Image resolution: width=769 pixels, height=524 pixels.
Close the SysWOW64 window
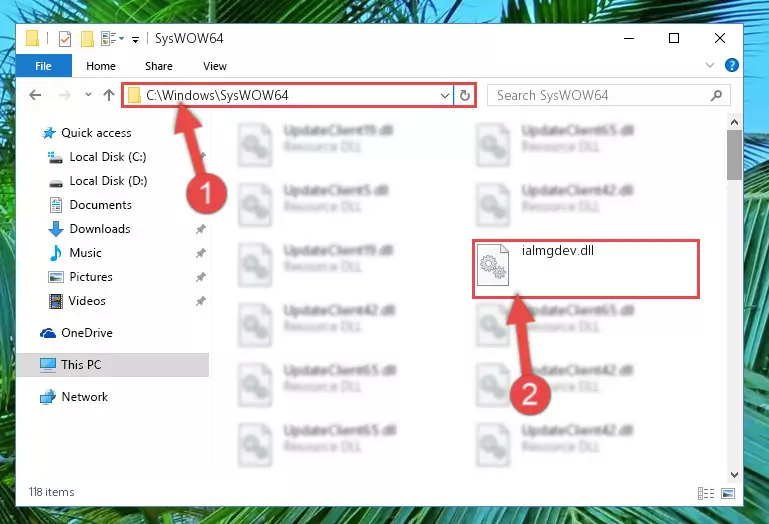coord(719,38)
